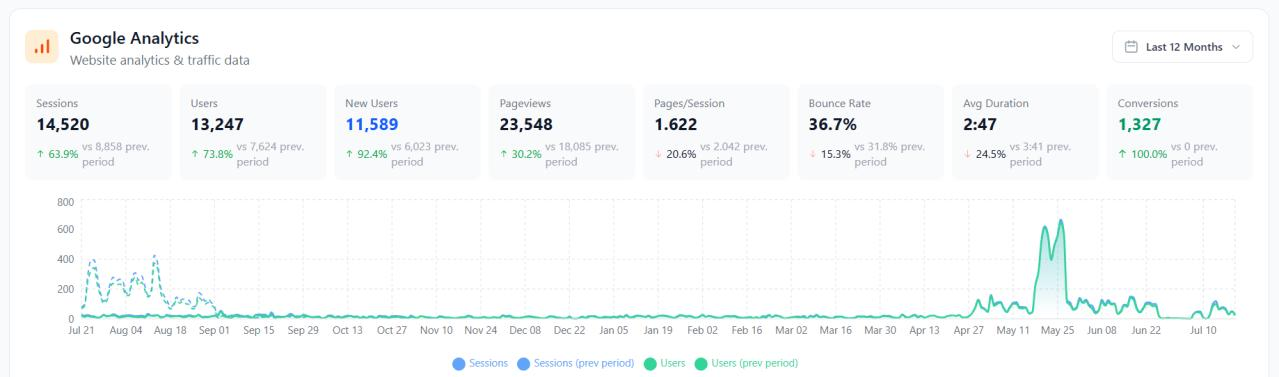Screen dimensions: 1279x377
Task: Toggle the Users series in the legend
Action: 665,363
